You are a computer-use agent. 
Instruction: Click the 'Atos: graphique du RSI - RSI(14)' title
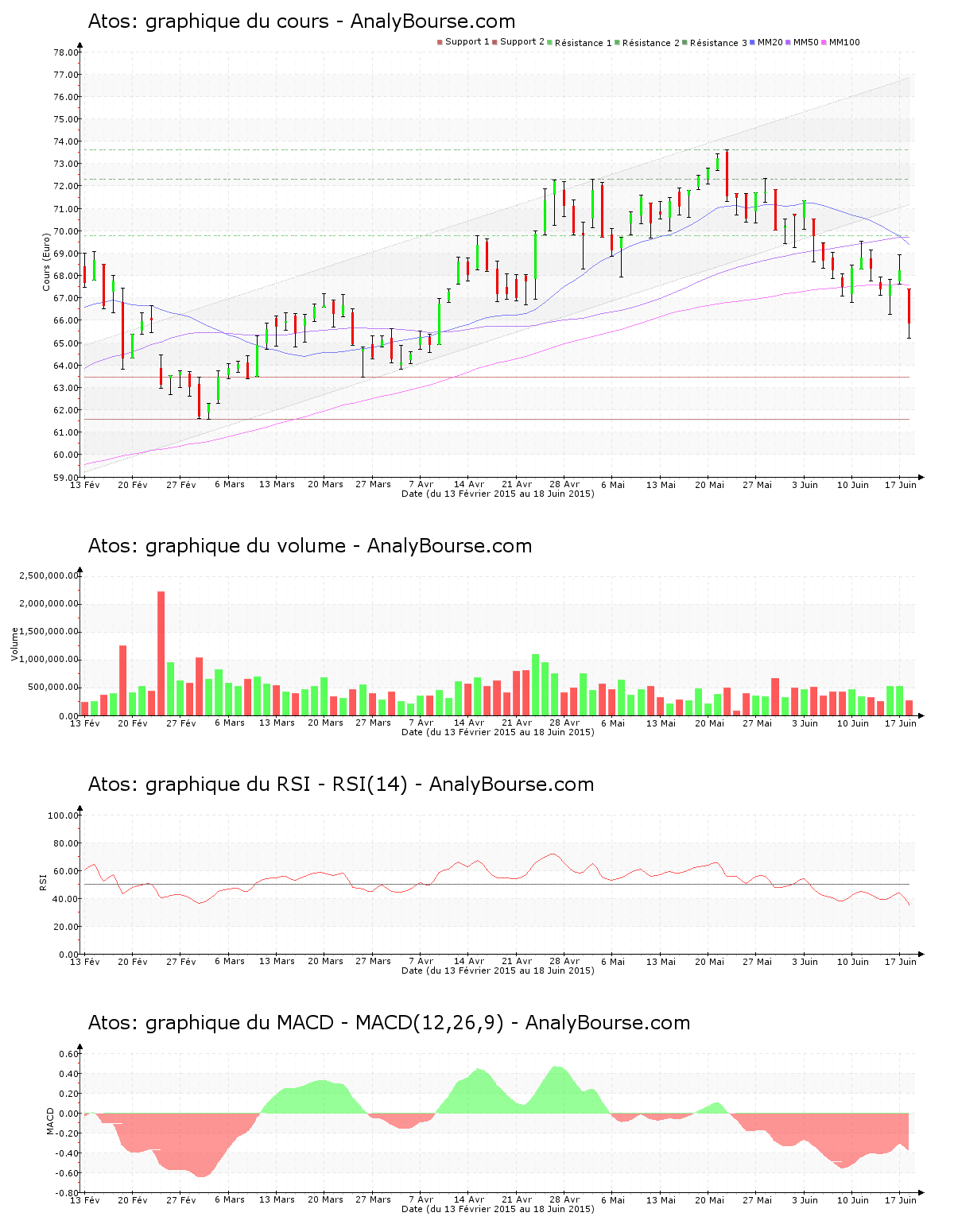(x=341, y=785)
